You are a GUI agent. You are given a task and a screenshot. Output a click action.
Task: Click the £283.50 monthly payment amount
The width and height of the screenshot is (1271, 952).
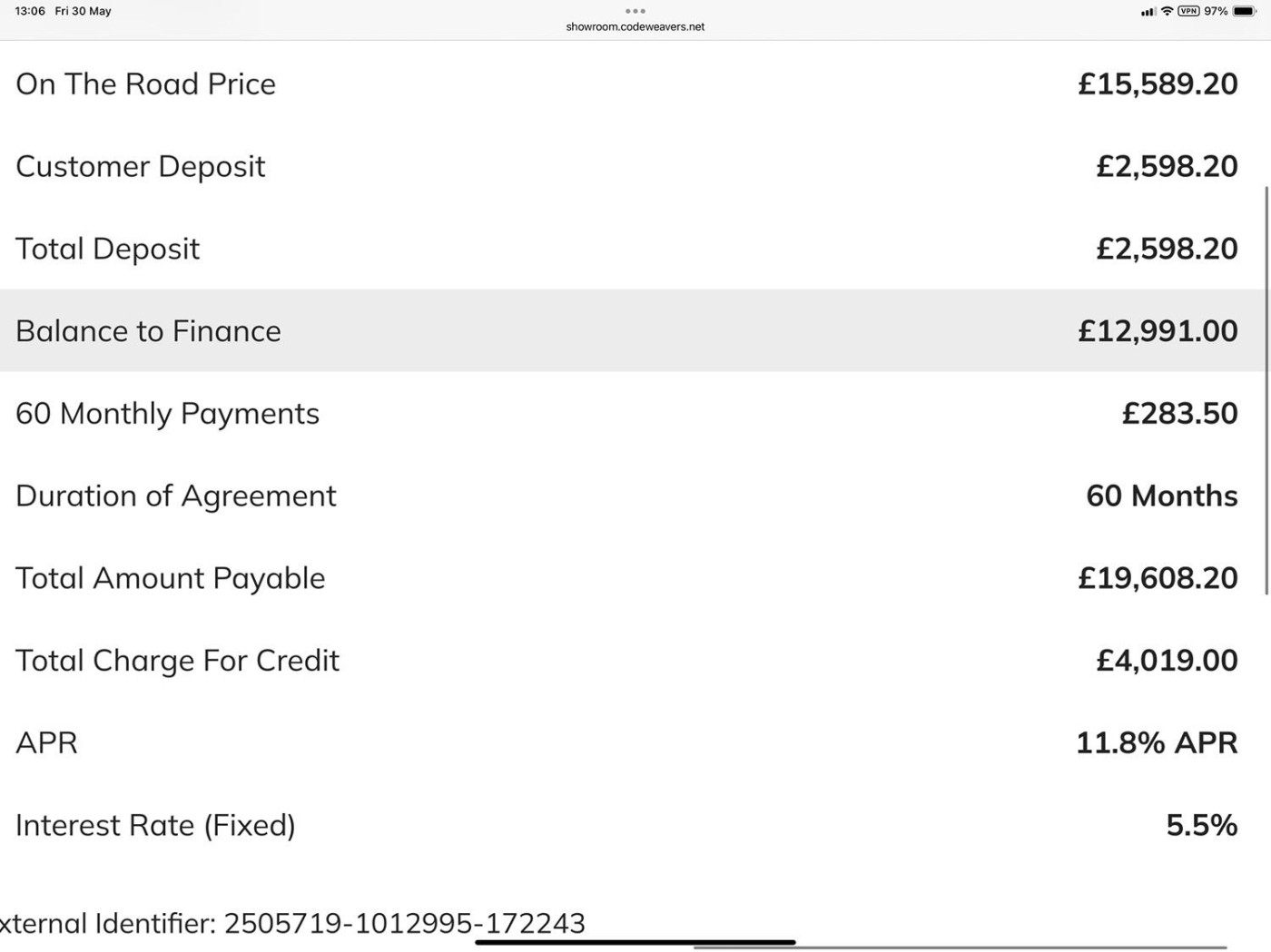[x=1179, y=413]
